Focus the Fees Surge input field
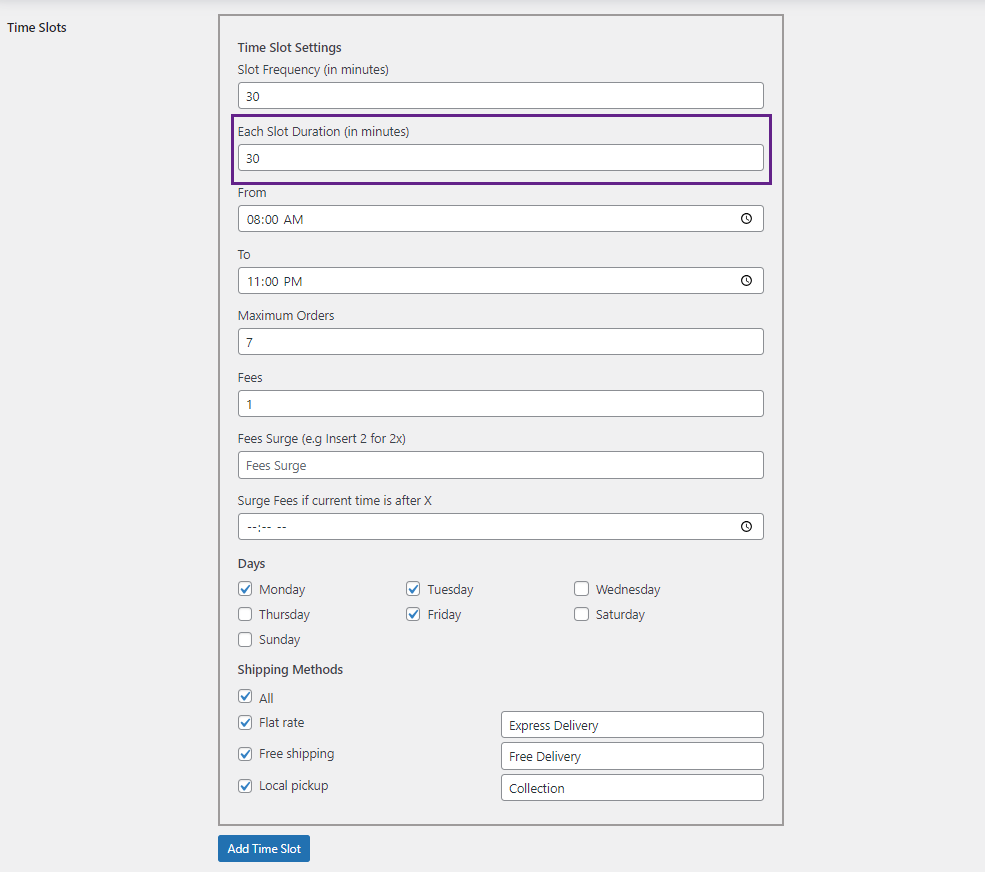The image size is (985, 872). click(501, 466)
